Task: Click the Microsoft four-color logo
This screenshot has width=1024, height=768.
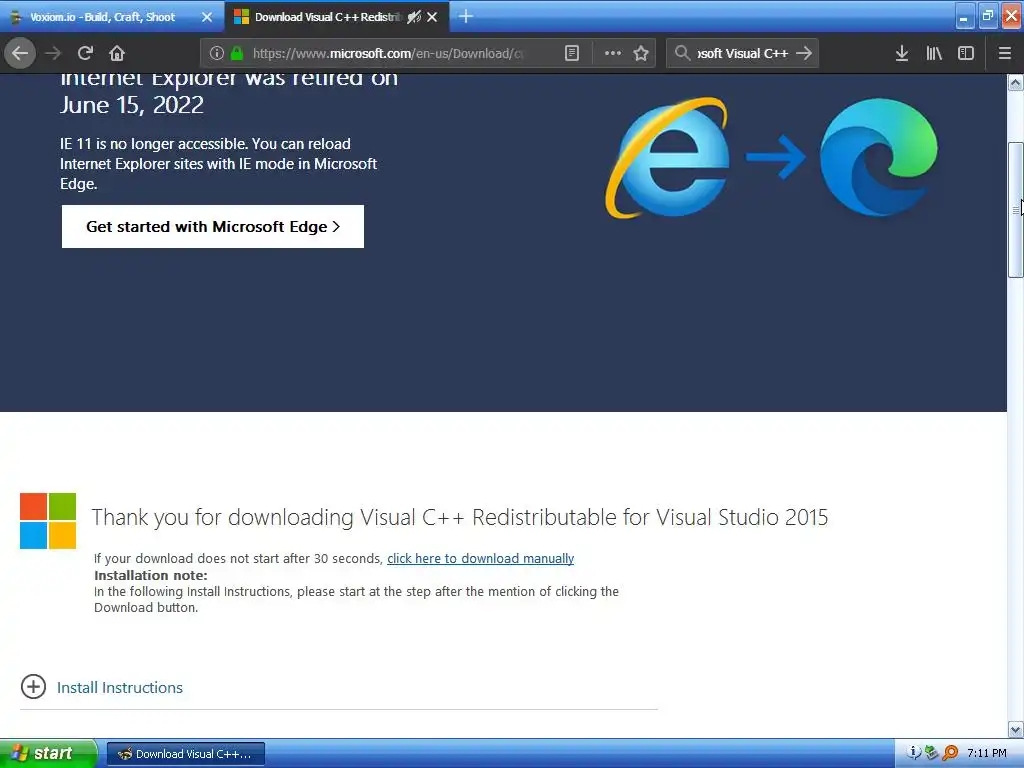Action: [48, 520]
